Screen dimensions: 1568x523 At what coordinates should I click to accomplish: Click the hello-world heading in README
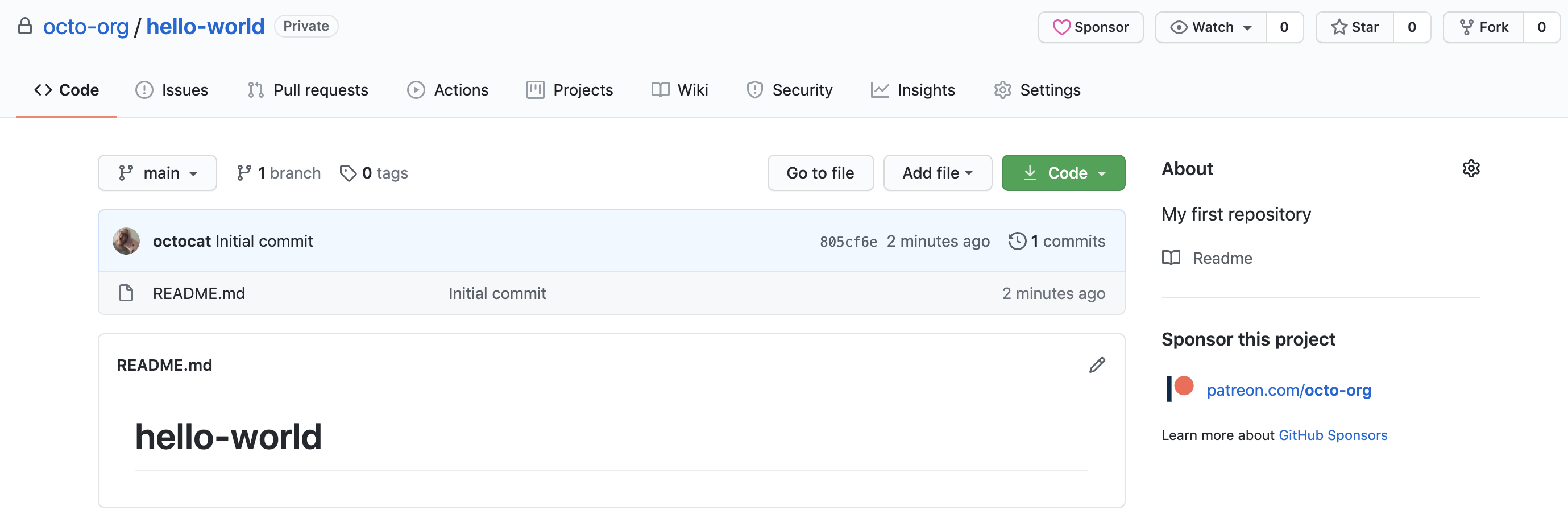(228, 437)
